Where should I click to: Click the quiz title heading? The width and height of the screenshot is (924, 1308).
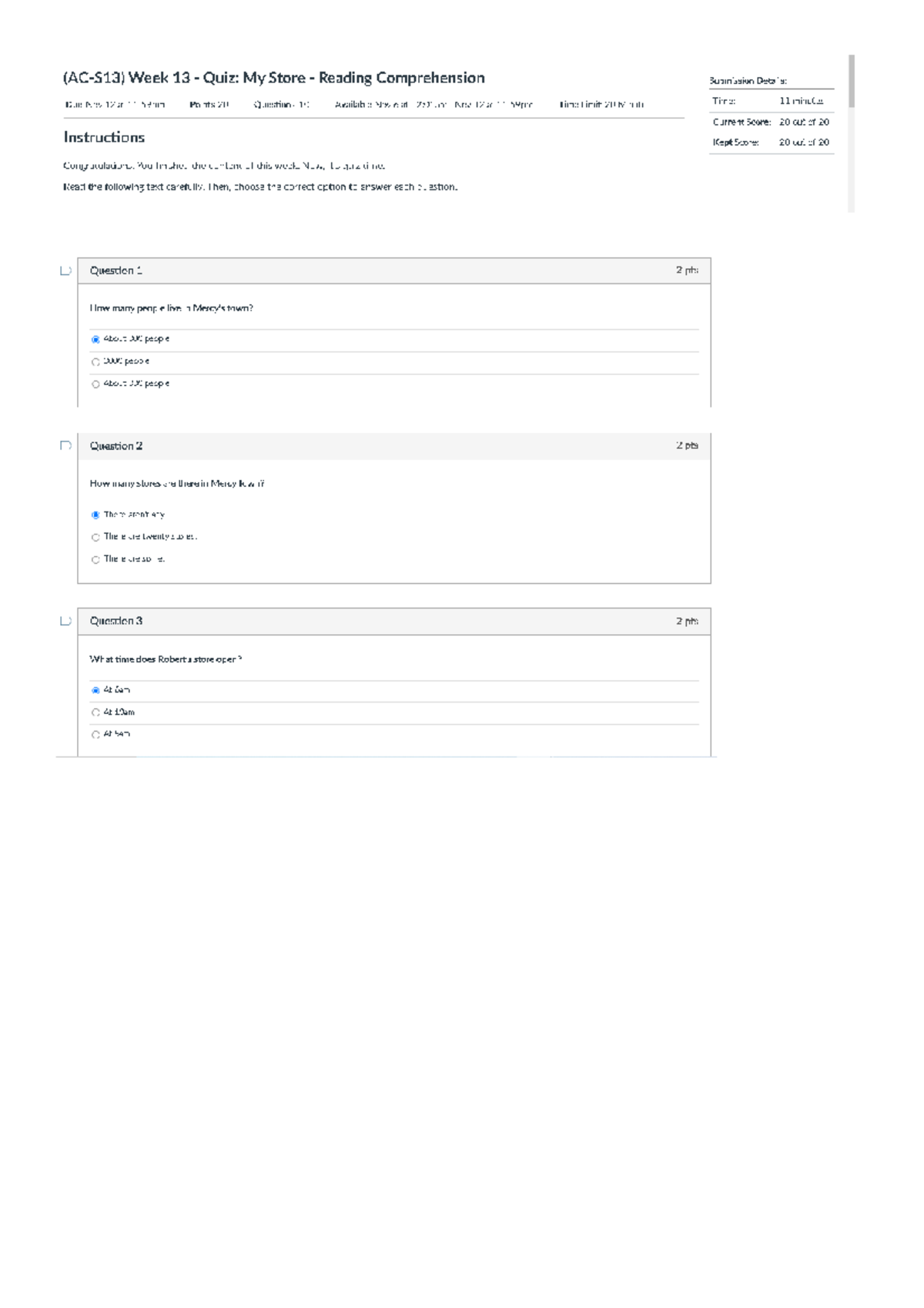tap(273, 78)
